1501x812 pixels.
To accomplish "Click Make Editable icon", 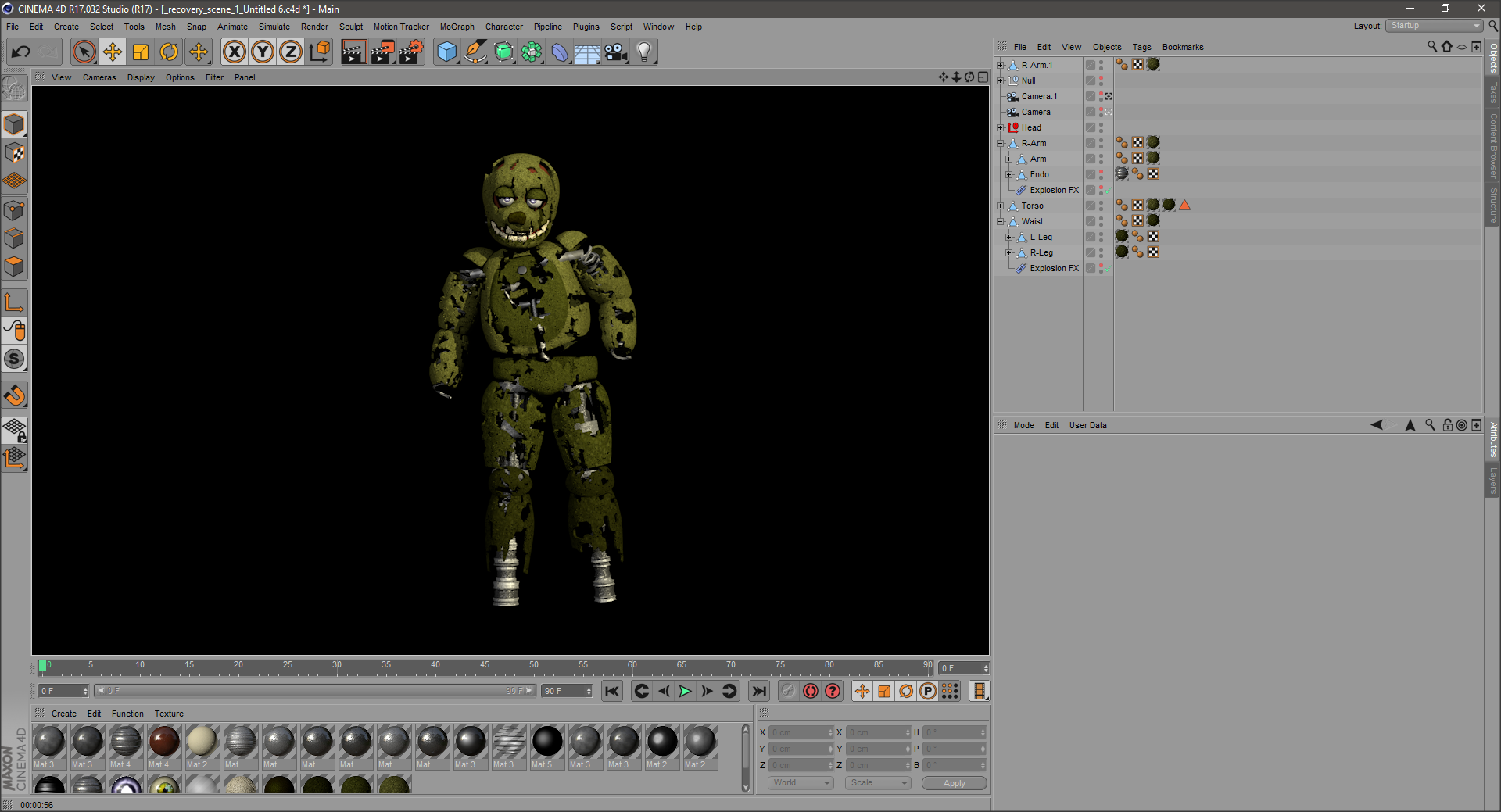I will pos(14,89).
